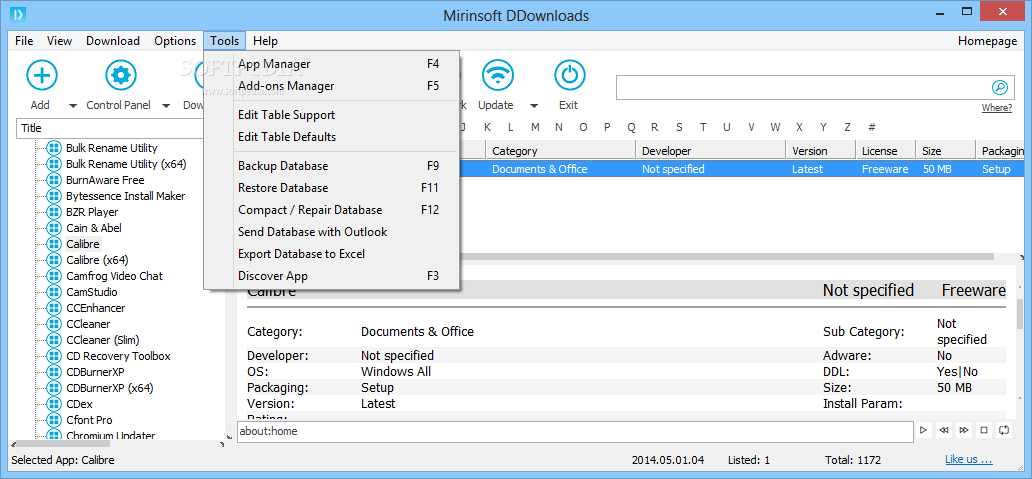
Task: Select Camfrog Video Chat in list
Action: (x=115, y=276)
